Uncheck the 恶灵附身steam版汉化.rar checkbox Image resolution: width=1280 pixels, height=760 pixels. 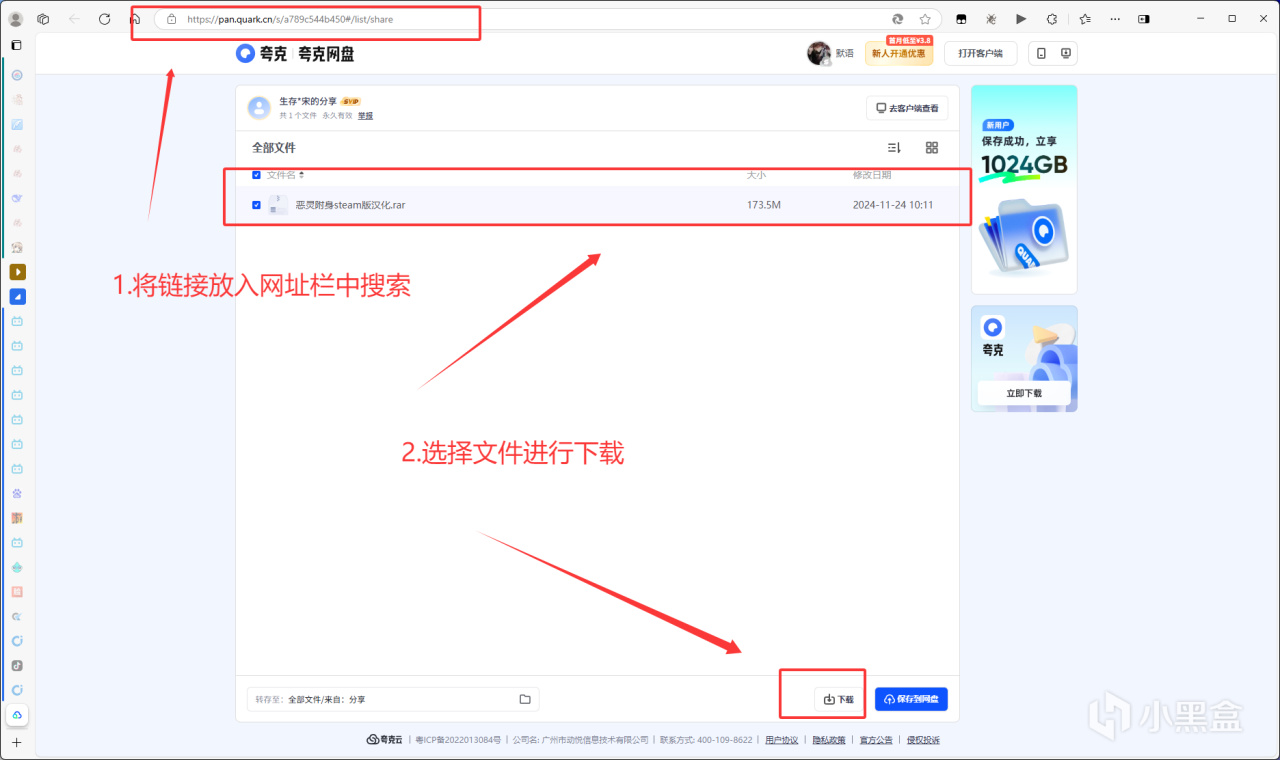[257, 205]
